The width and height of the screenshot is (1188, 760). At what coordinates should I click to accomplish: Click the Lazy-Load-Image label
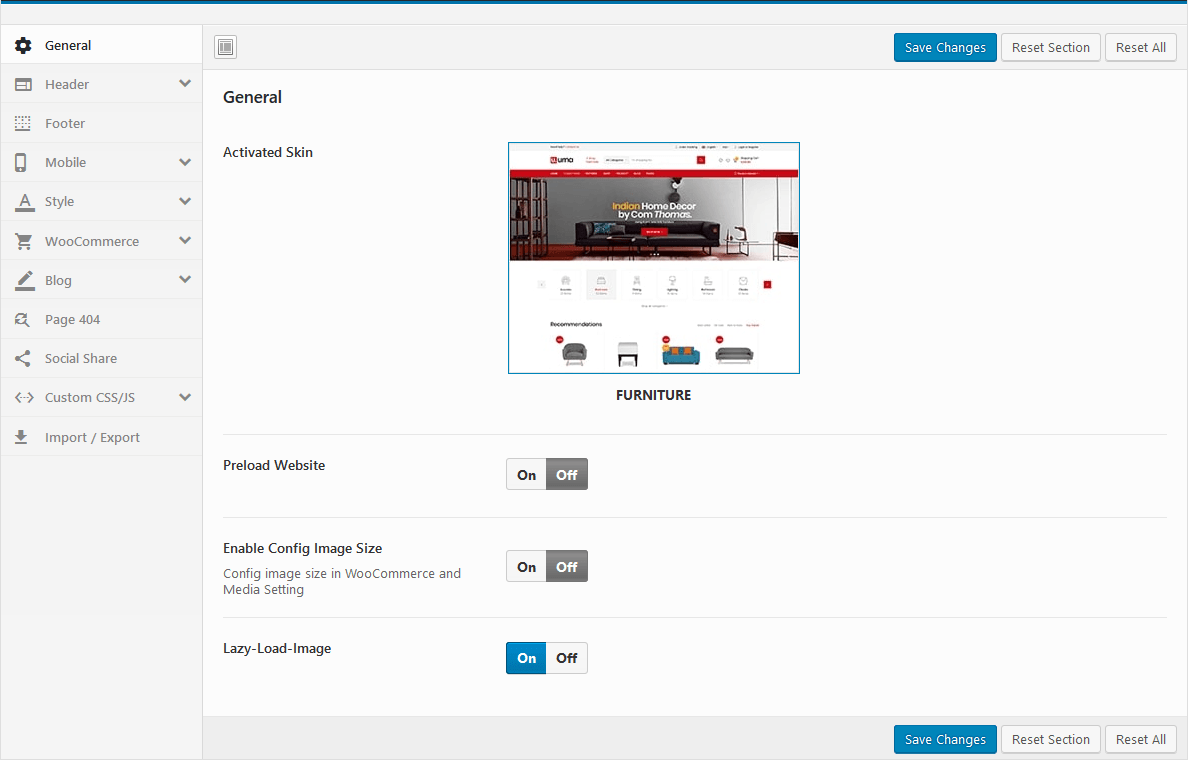[277, 649]
